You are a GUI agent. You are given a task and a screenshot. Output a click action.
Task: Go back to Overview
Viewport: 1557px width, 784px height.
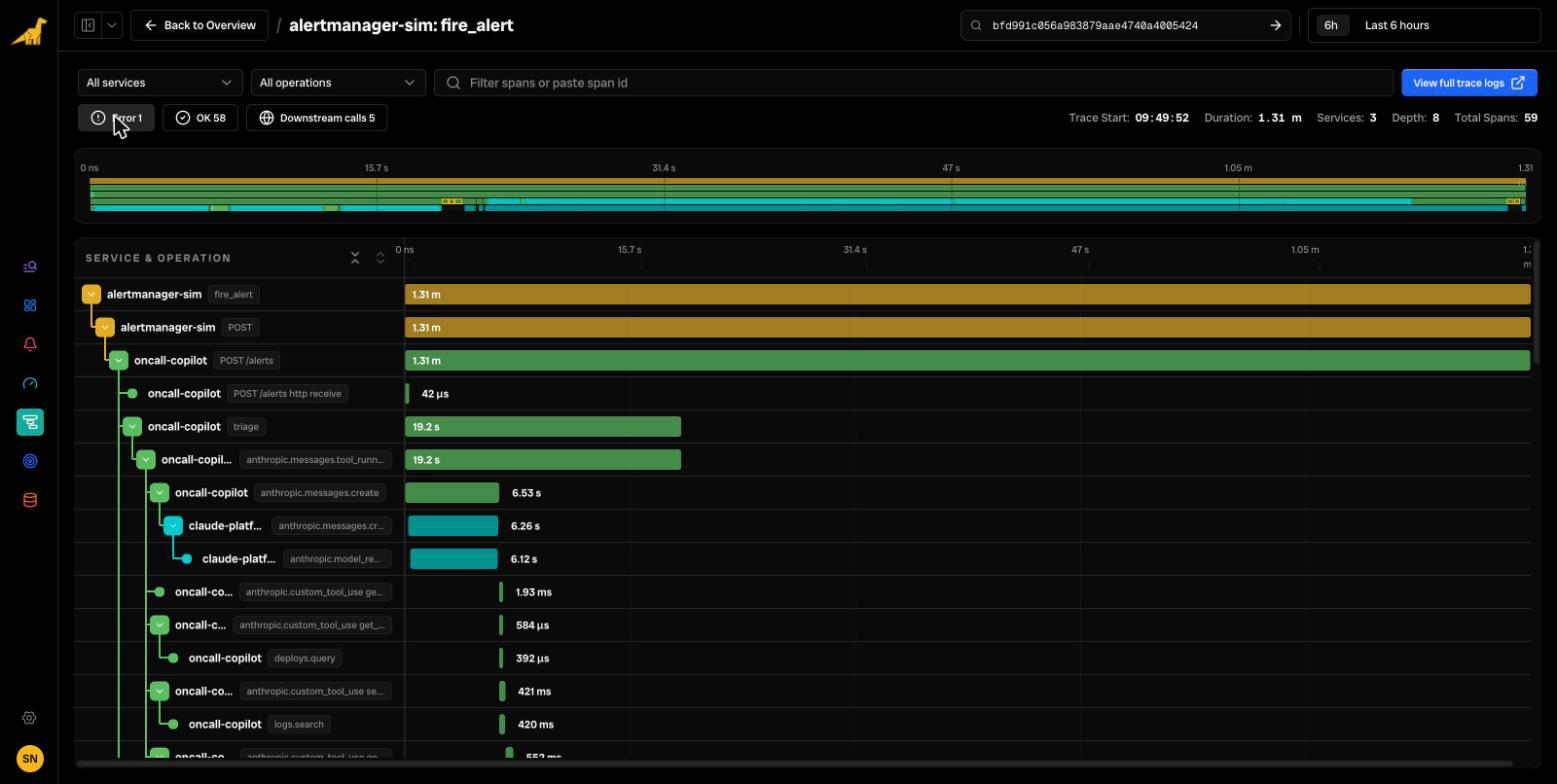[199, 25]
